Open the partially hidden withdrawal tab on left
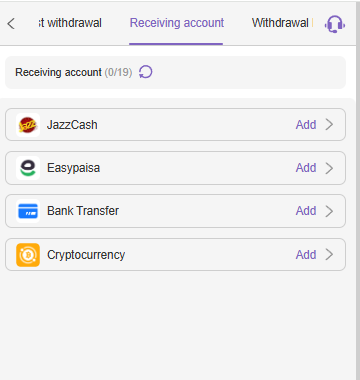The width and height of the screenshot is (360, 380). (70, 23)
